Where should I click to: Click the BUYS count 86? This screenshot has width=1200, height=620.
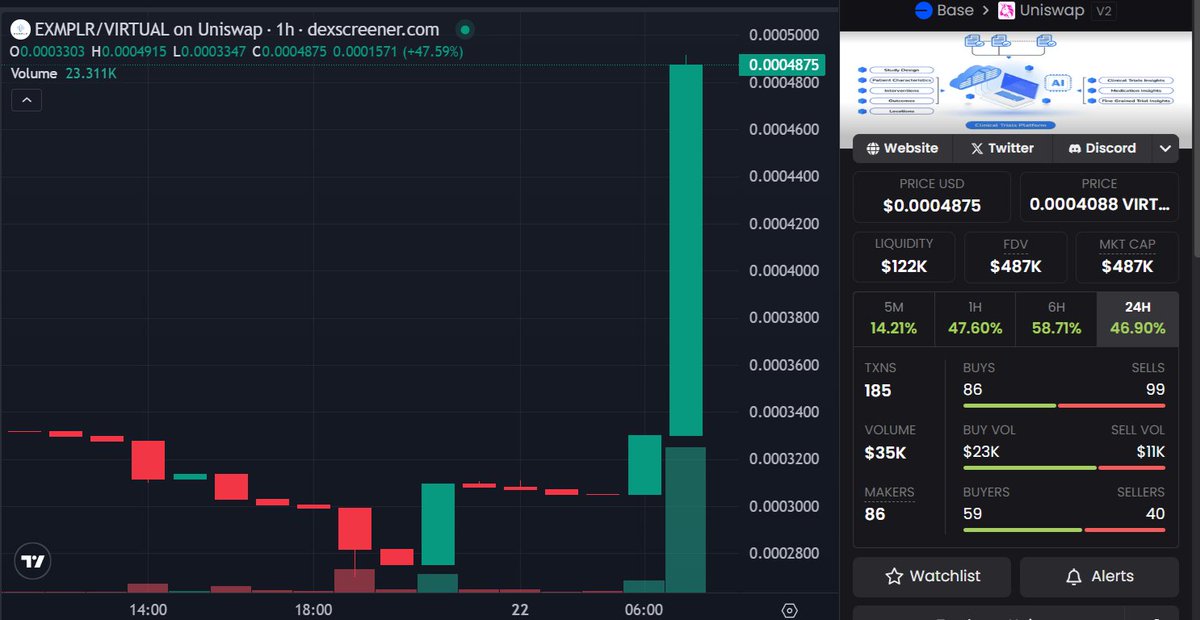(973, 390)
